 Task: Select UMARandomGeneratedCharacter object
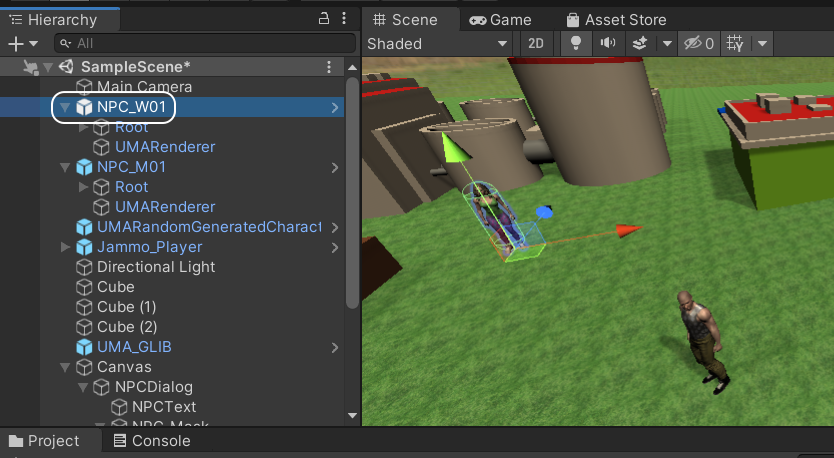209,227
